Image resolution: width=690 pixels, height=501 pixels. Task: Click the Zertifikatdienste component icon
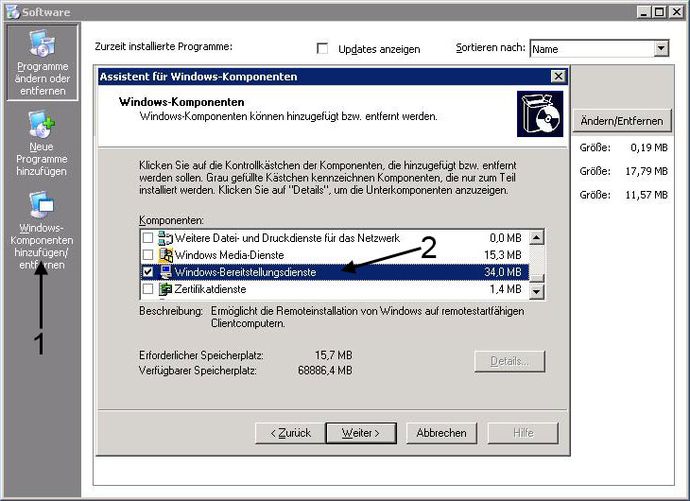(165, 289)
